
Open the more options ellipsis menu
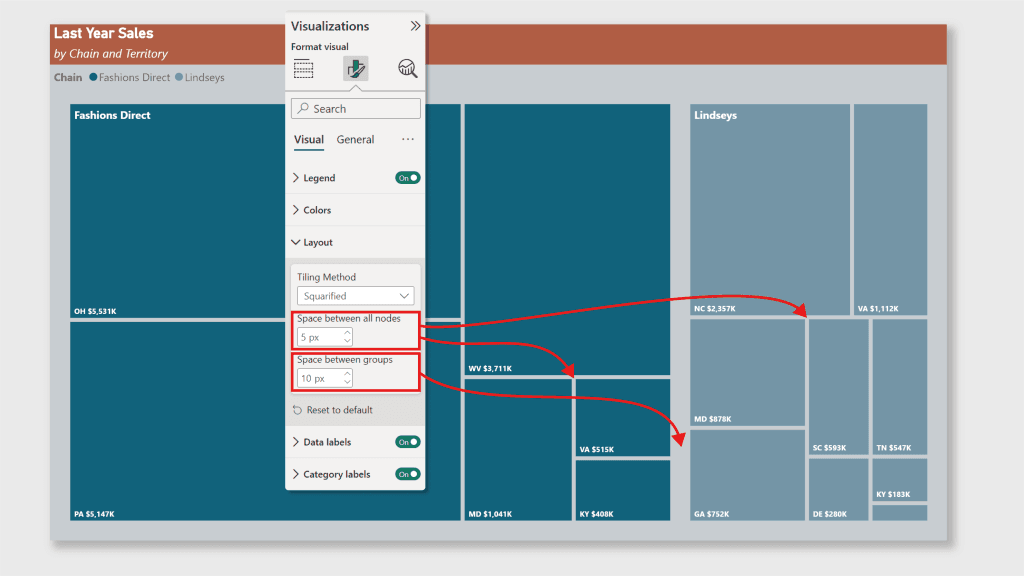click(408, 139)
